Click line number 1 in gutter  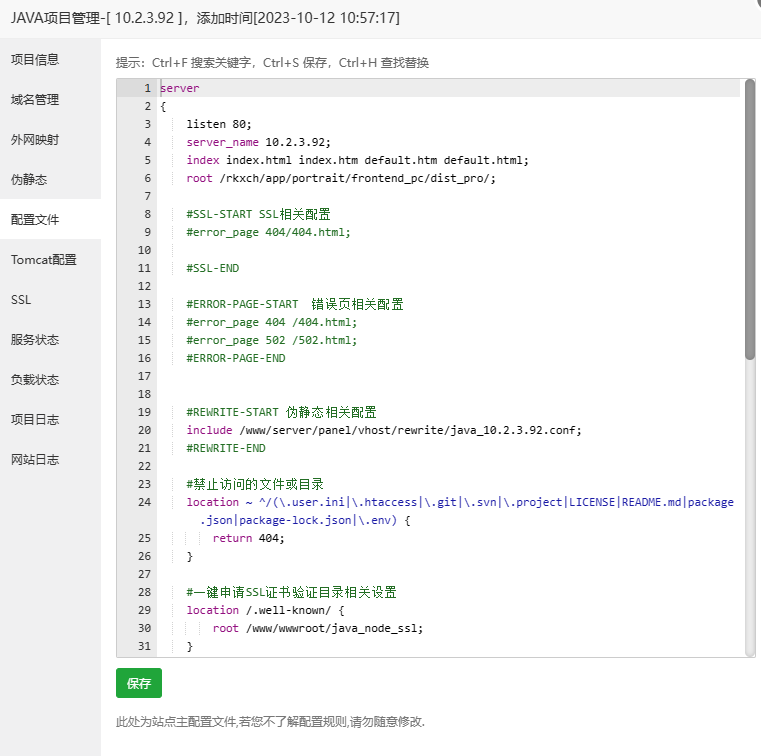148,88
